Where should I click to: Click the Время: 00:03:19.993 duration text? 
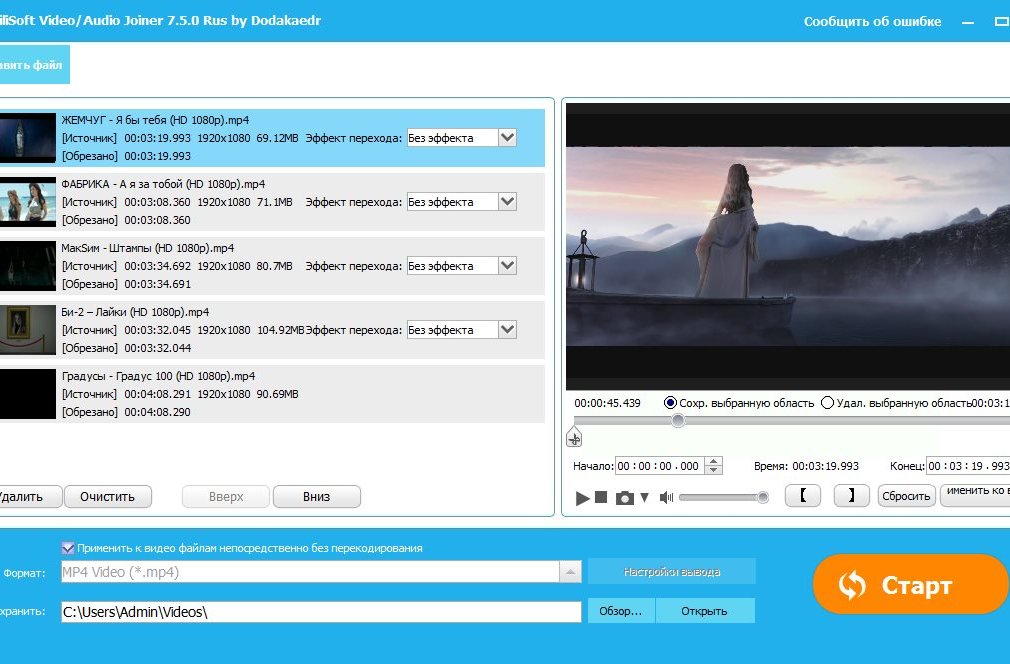pyautogui.click(x=806, y=466)
